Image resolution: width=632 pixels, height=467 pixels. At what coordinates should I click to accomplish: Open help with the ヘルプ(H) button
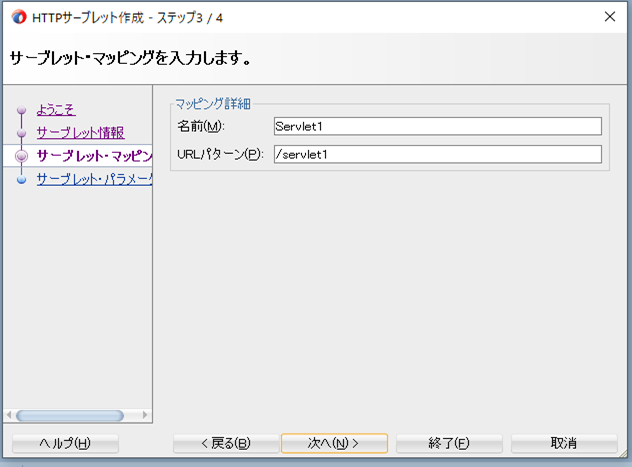click(65, 443)
